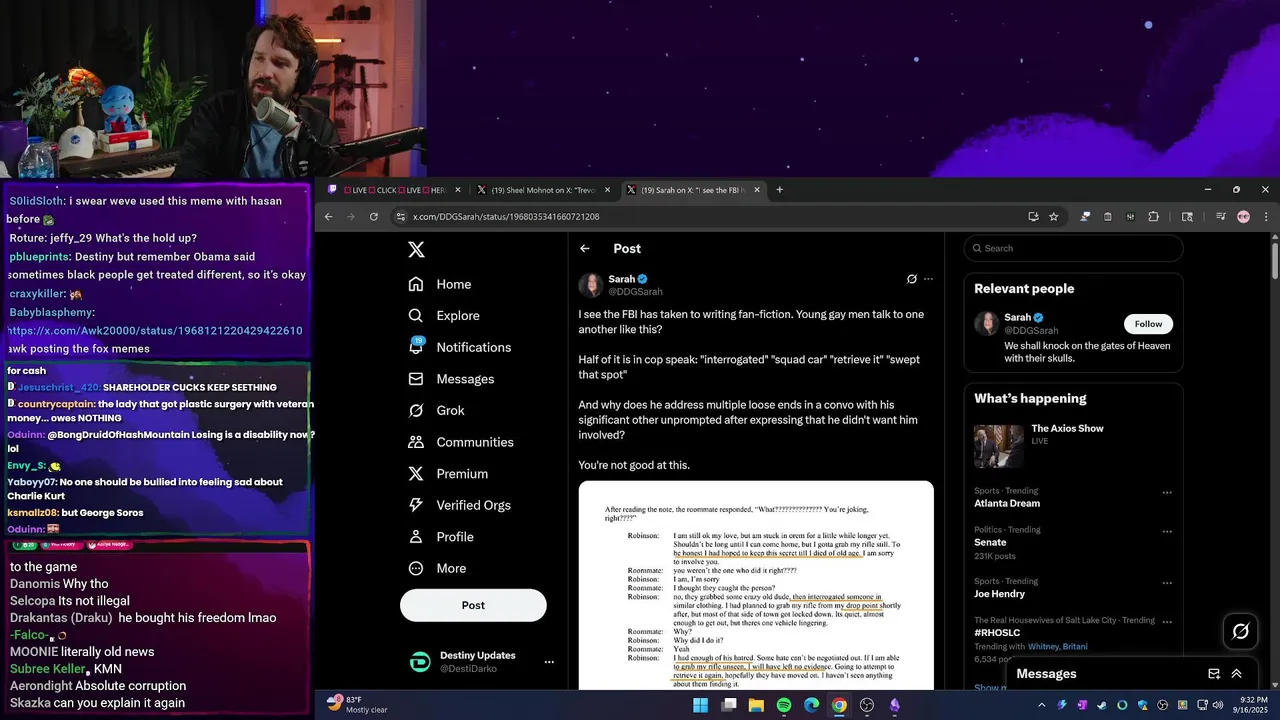Open Notifications in X sidebar
The width and height of the screenshot is (1280, 720).
(460, 347)
